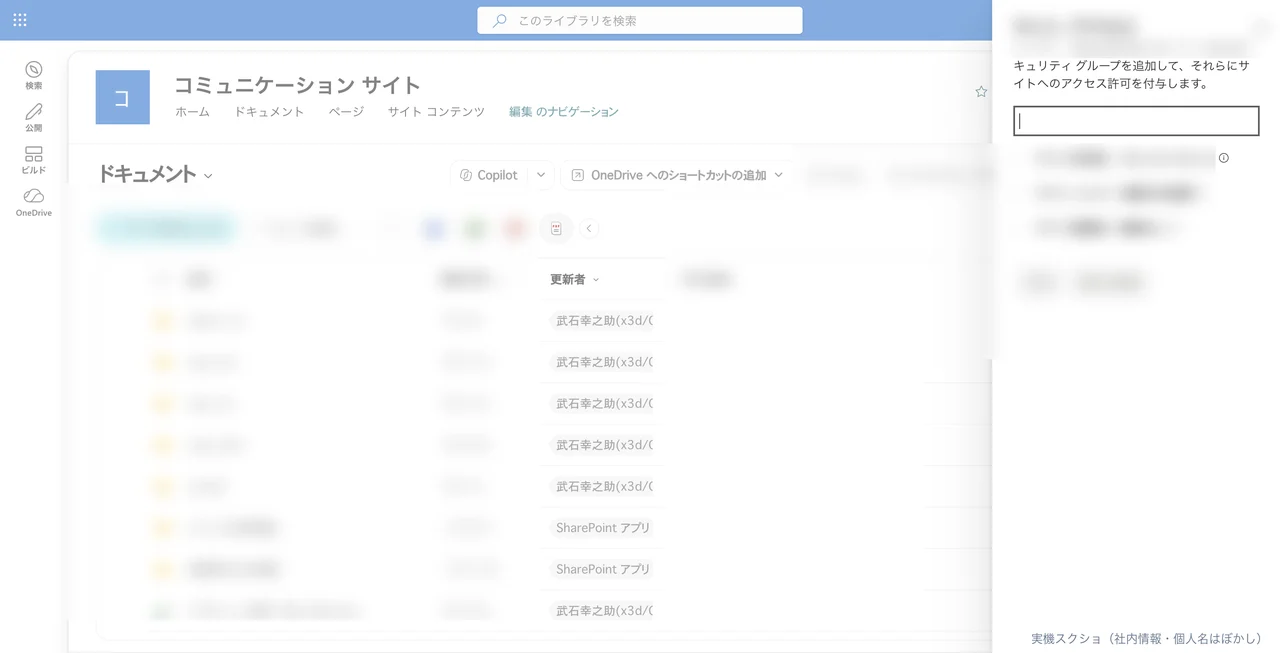
Task: Click the 編集 のナビゲーション link
Action: pyautogui.click(x=564, y=112)
